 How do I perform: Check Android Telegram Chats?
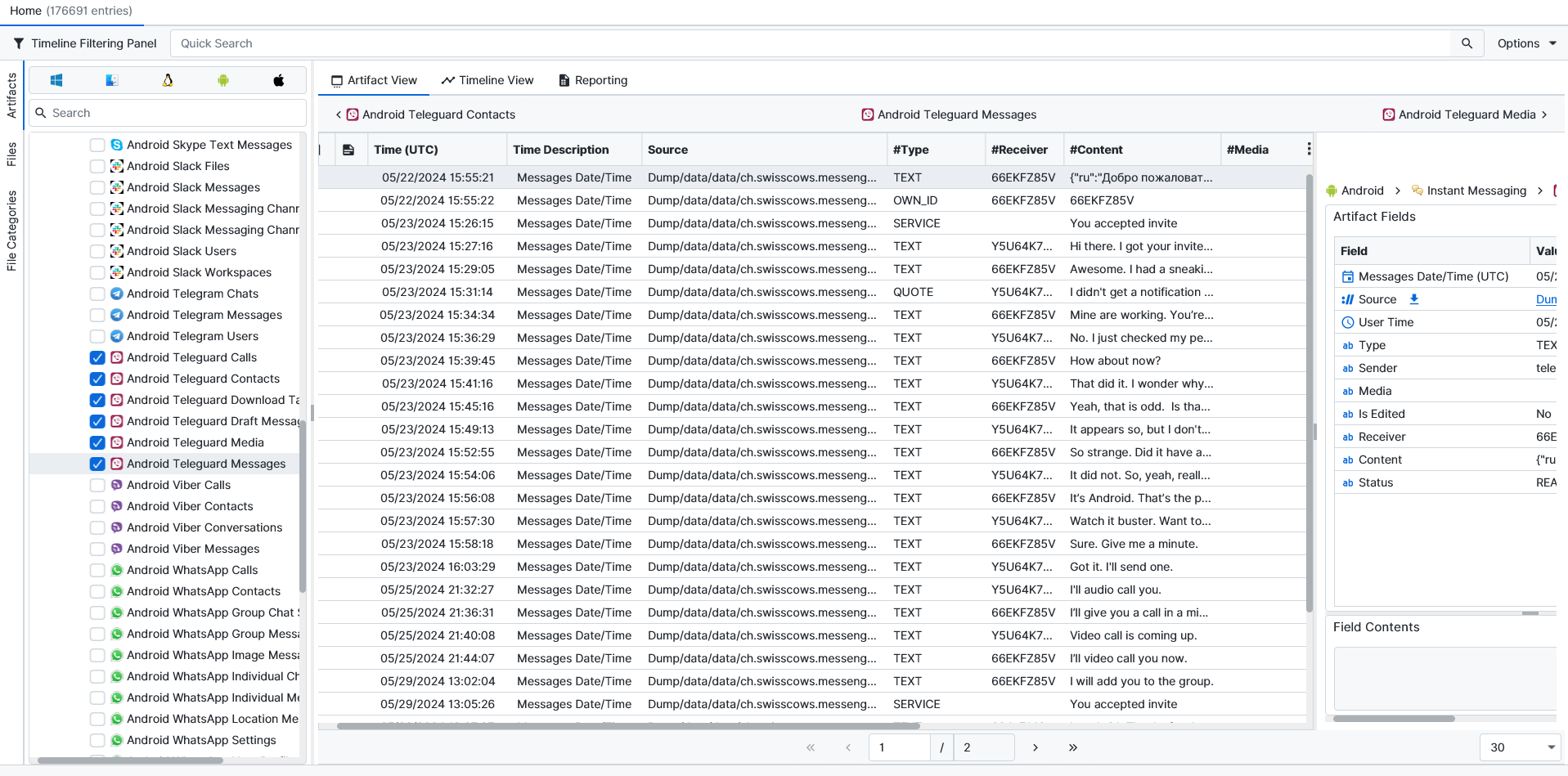click(x=97, y=294)
